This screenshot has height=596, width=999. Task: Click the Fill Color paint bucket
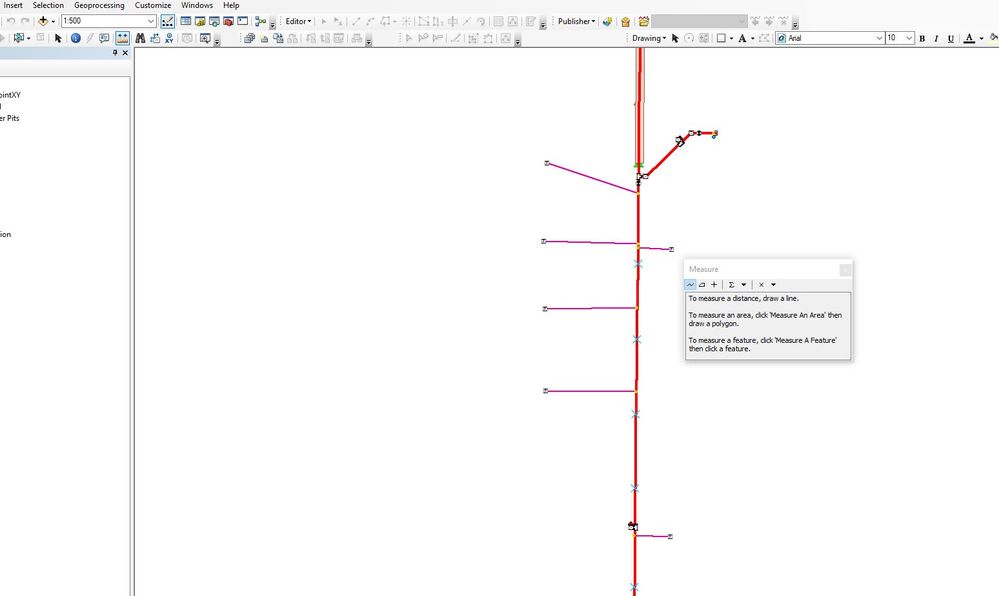993,38
